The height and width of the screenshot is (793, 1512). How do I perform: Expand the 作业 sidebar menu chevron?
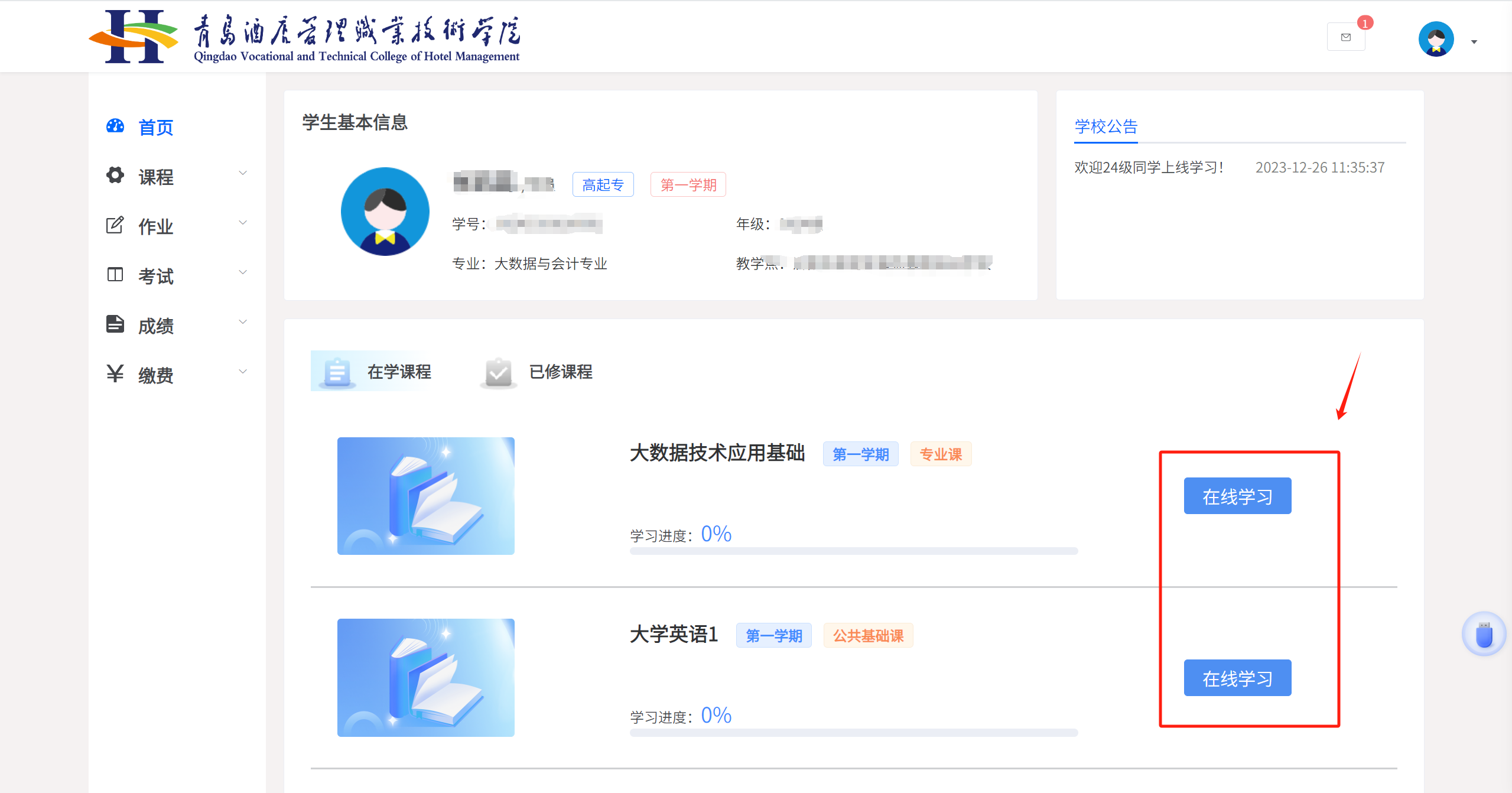click(242, 223)
